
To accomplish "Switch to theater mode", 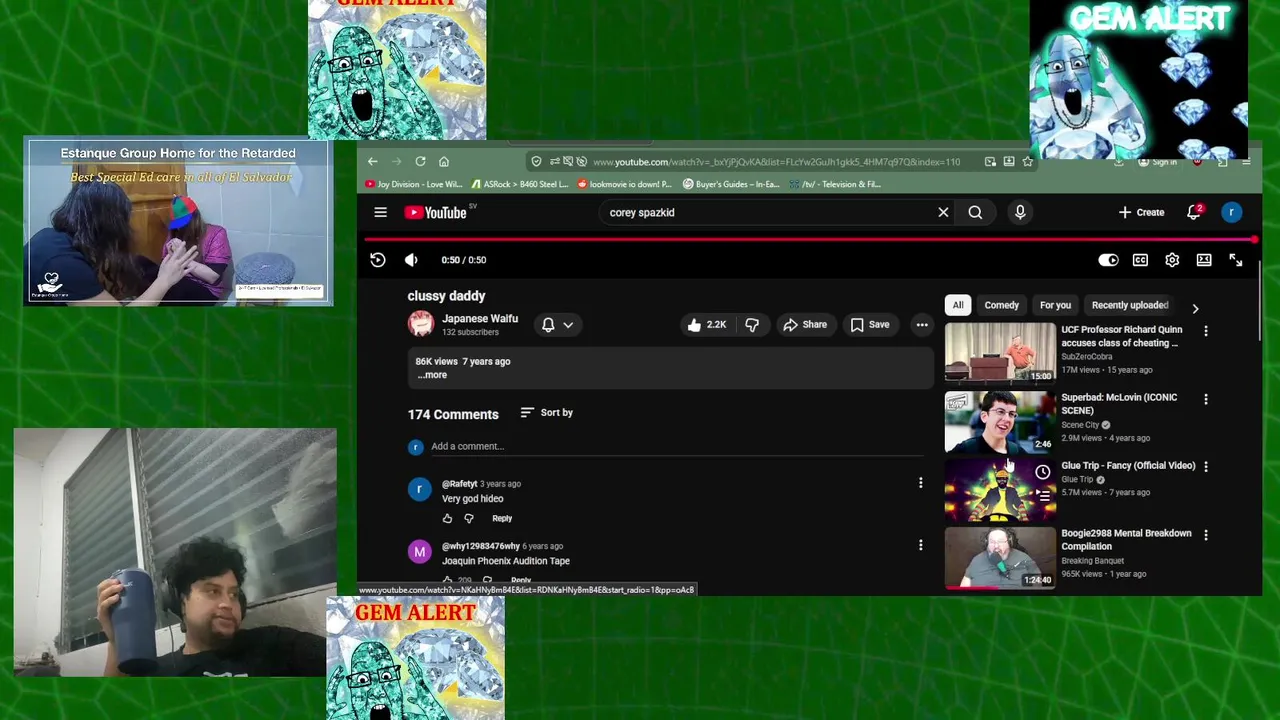I will click(1204, 260).
